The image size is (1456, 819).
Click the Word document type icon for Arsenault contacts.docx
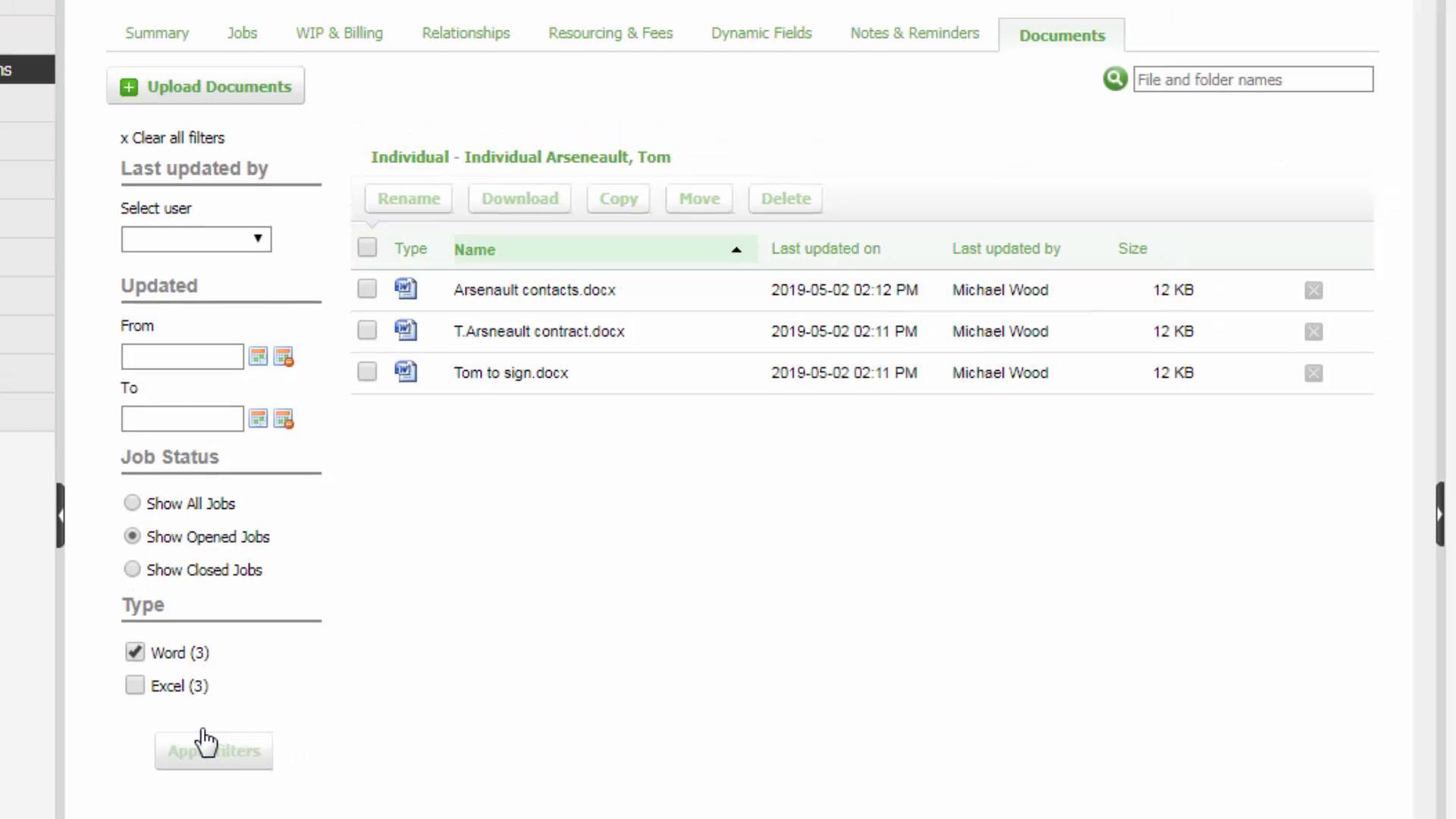[x=405, y=289]
